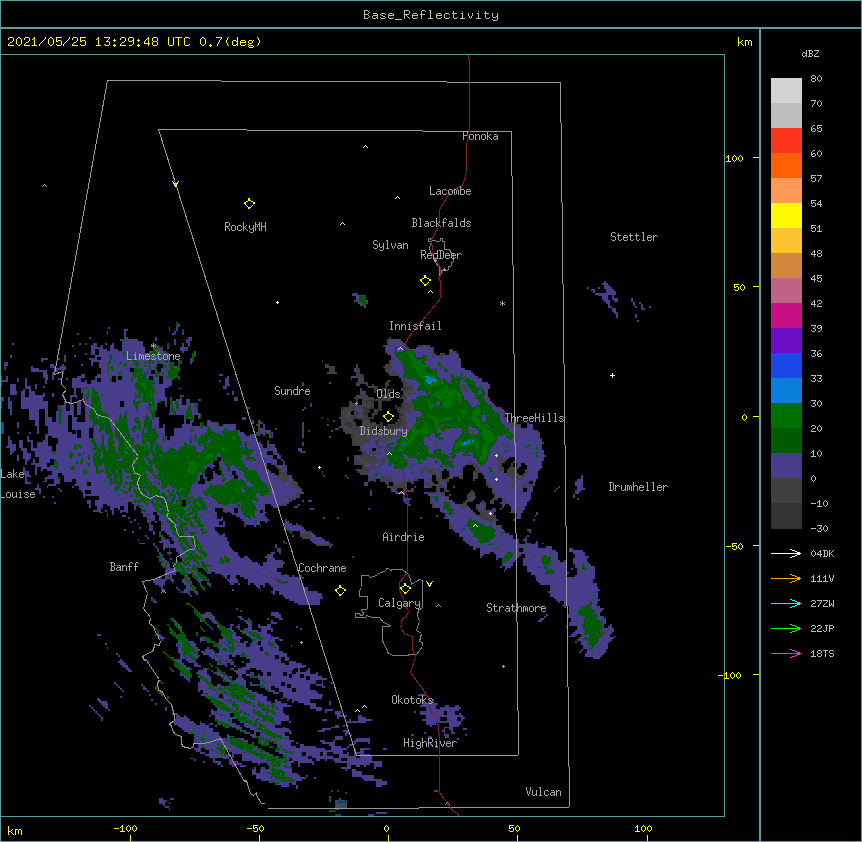Pick the yellow 51-54 dBZ swatch
Viewport: 862px width, 842px height.
pyautogui.click(x=786, y=215)
